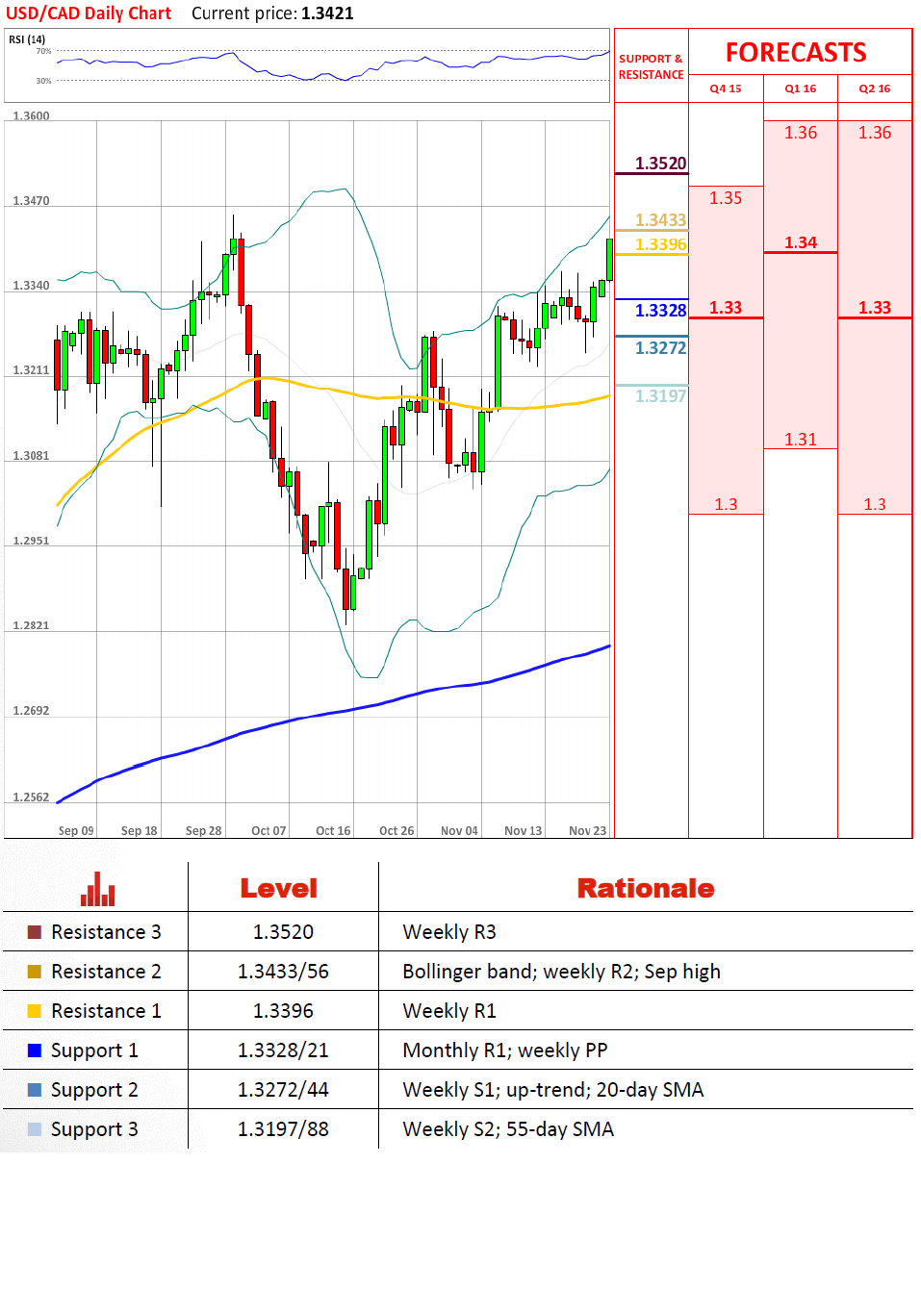This screenshot has height=1316, width=921.
Task: Click the Q4 15 median forecast '1.33'
Action: 726,308
